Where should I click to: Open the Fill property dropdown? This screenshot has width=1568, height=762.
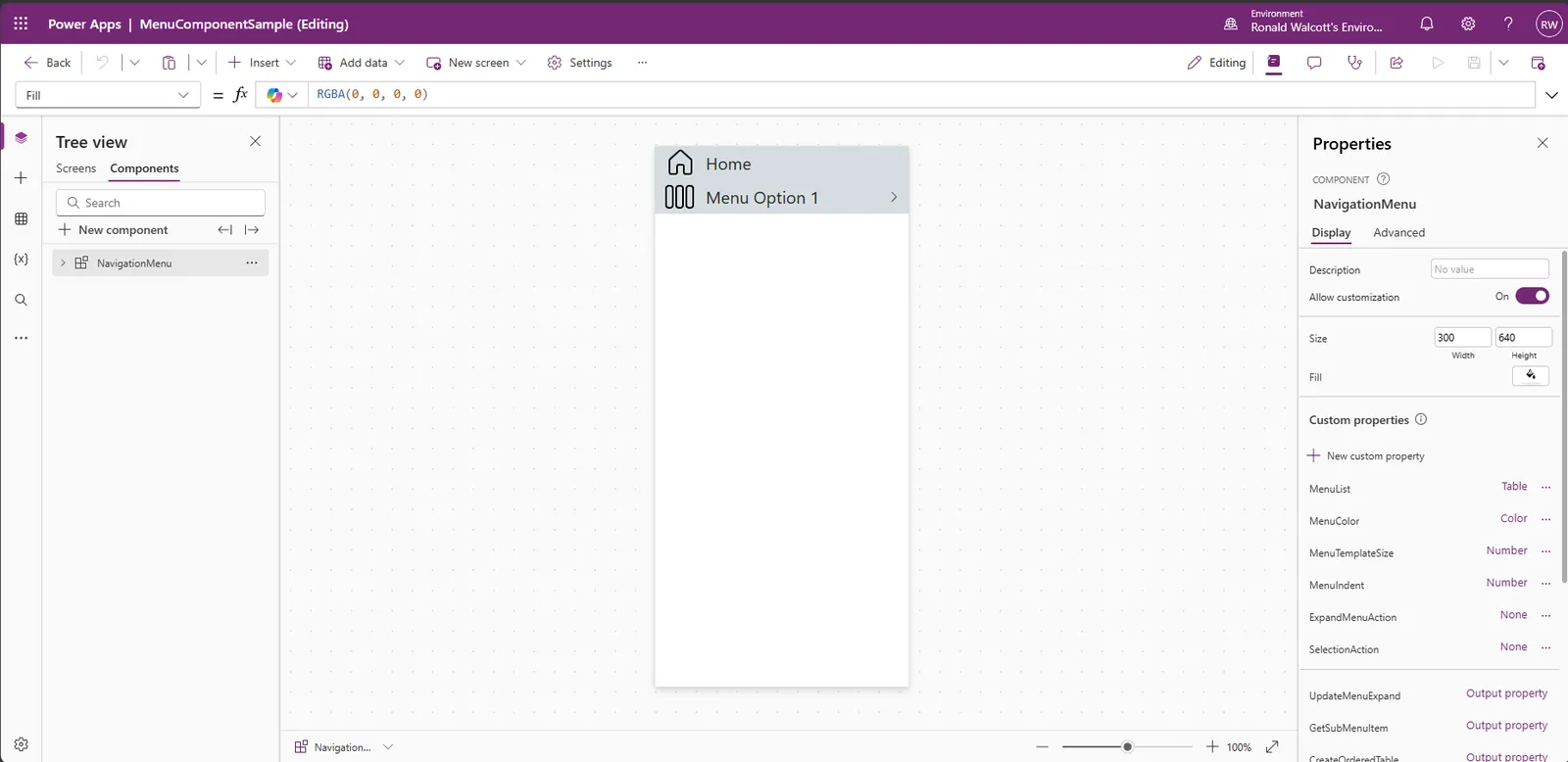pyautogui.click(x=108, y=95)
